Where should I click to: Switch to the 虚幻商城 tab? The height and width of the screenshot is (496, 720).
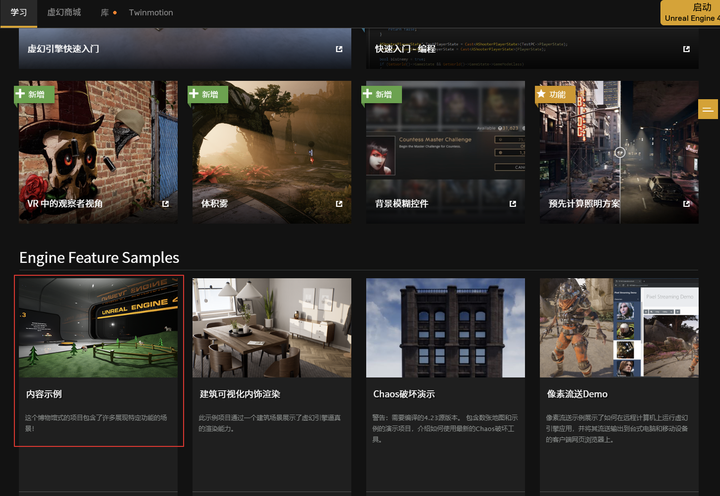pos(64,12)
